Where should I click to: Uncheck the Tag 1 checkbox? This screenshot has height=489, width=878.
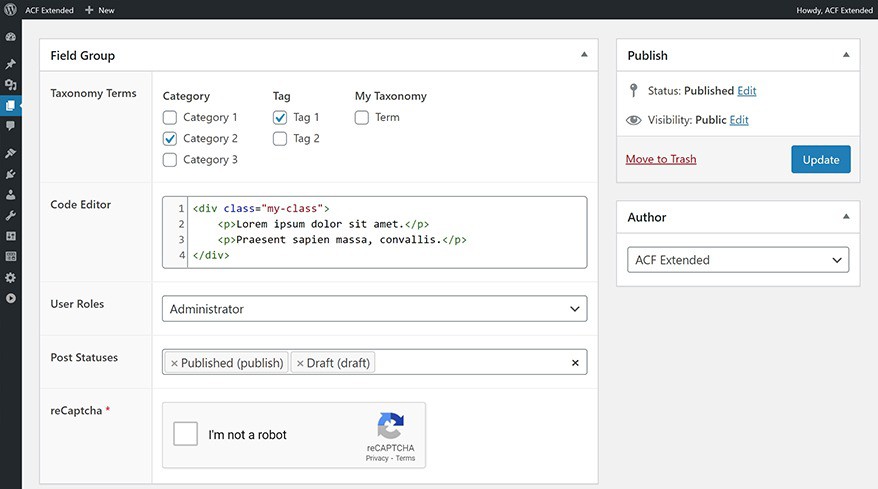(280, 117)
